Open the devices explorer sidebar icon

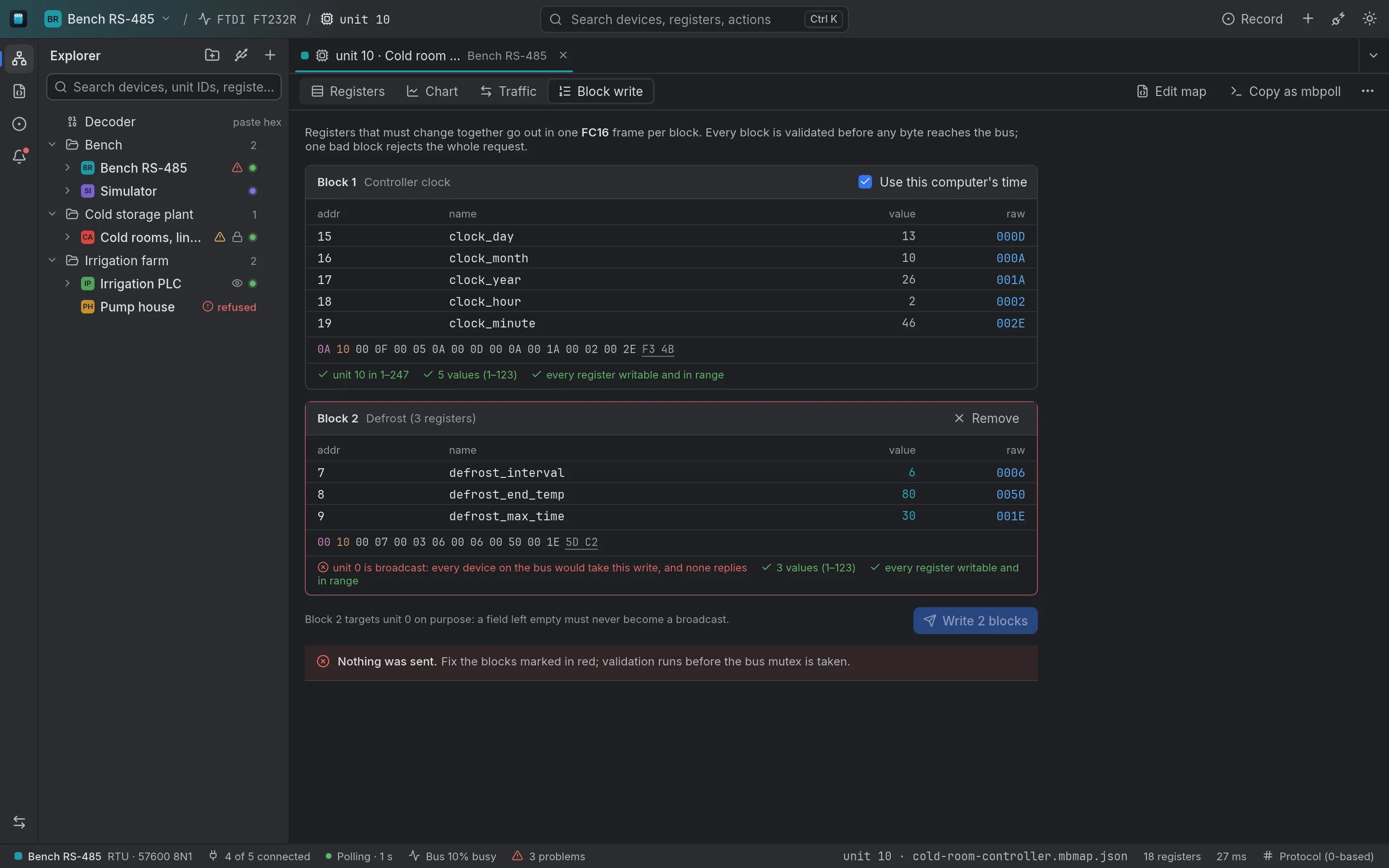19,58
